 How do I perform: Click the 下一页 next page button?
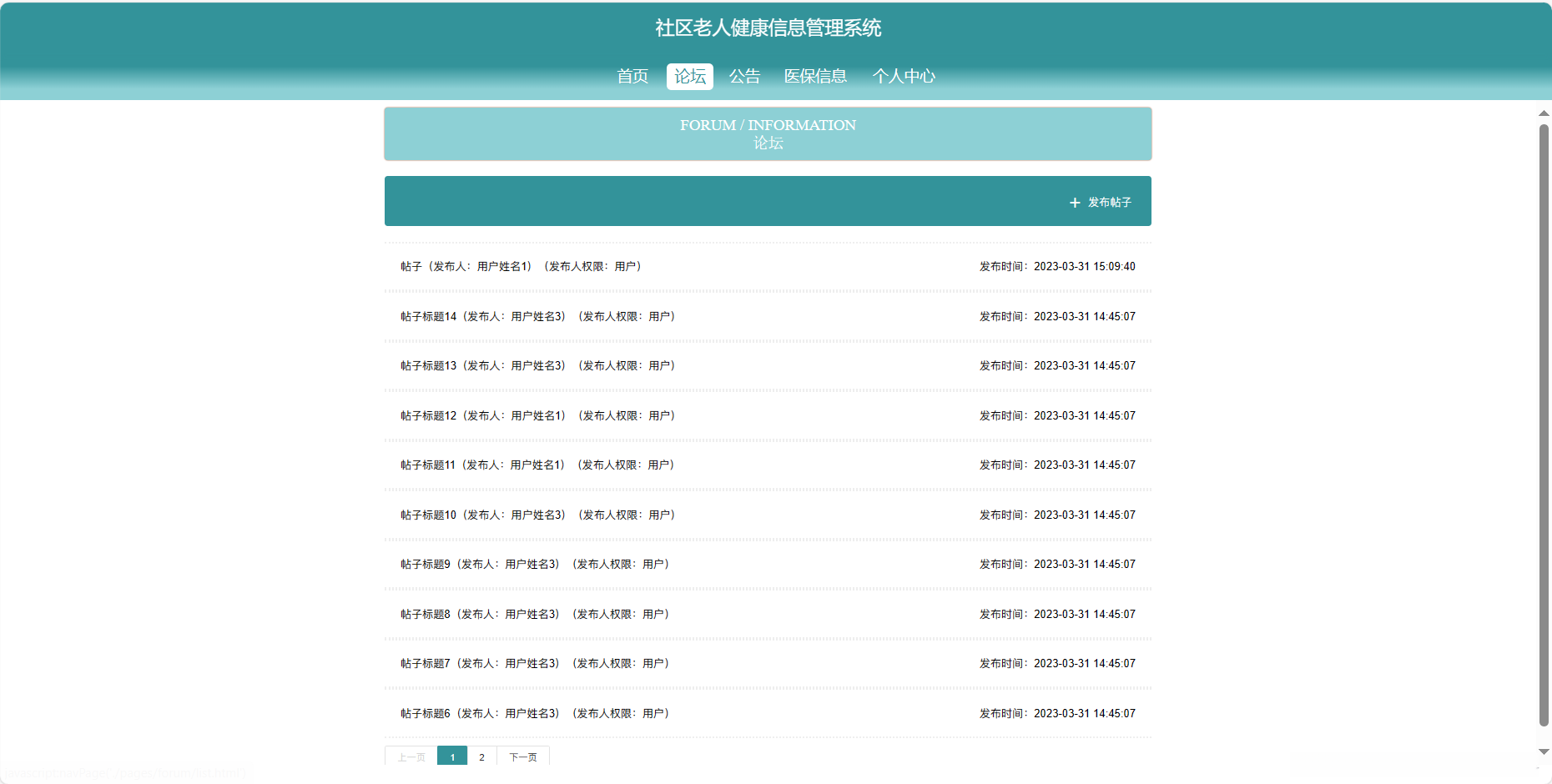[x=523, y=757]
